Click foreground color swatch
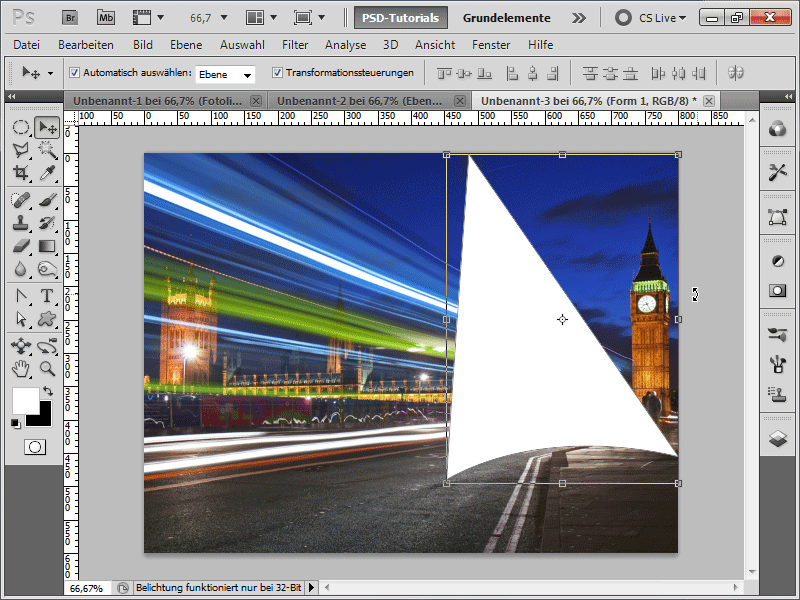 click(x=26, y=401)
